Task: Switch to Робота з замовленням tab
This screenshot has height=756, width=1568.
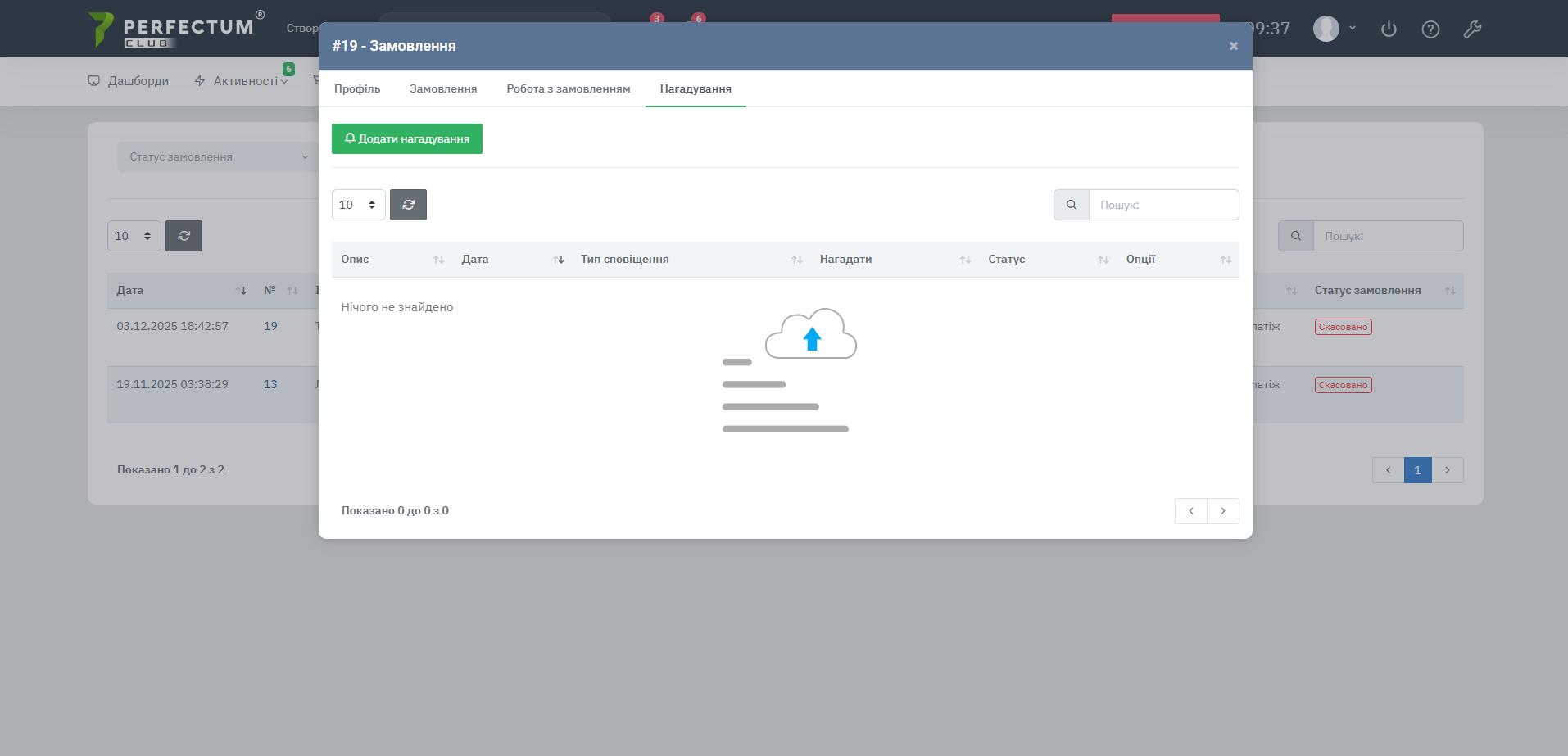Action: click(568, 88)
